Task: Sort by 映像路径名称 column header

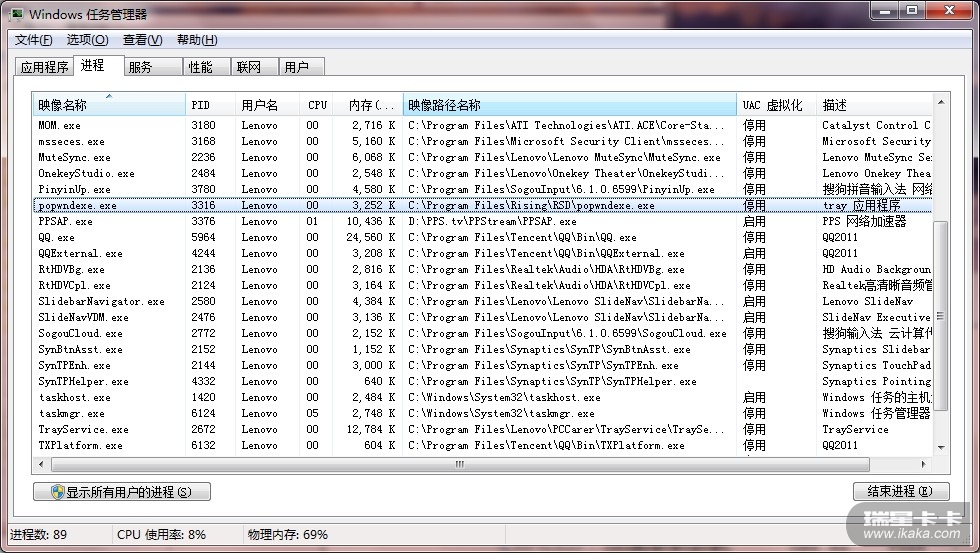Action: (569, 104)
